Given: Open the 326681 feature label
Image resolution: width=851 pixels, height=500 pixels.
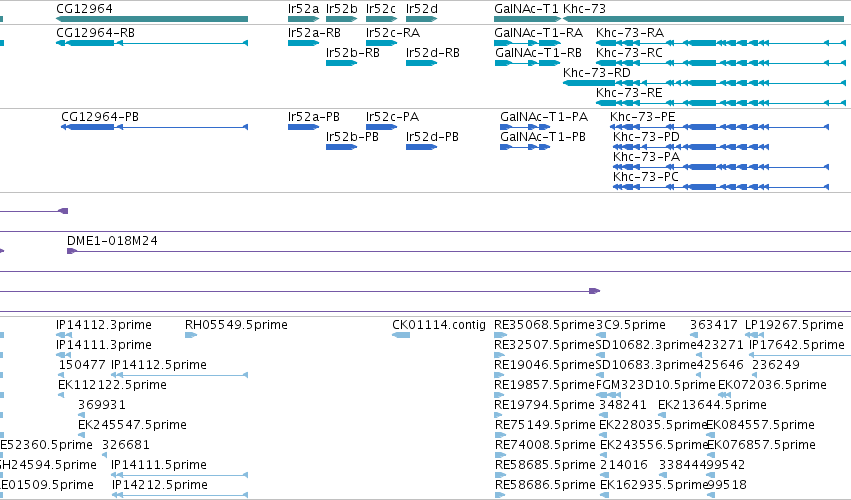Looking at the screenshot, I should 125,445.
